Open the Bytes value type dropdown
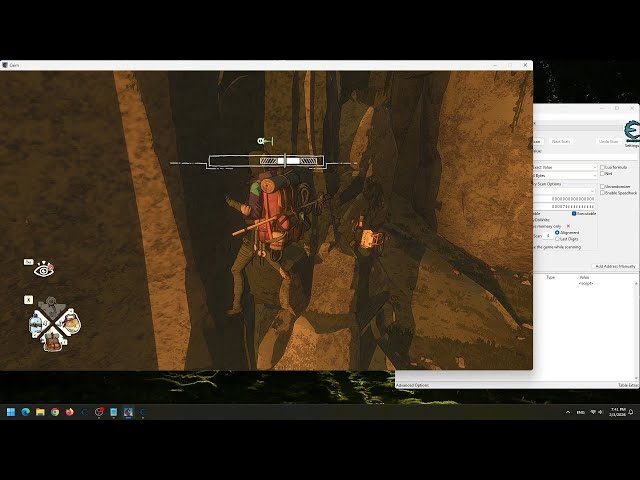 (x=565, y=176)
